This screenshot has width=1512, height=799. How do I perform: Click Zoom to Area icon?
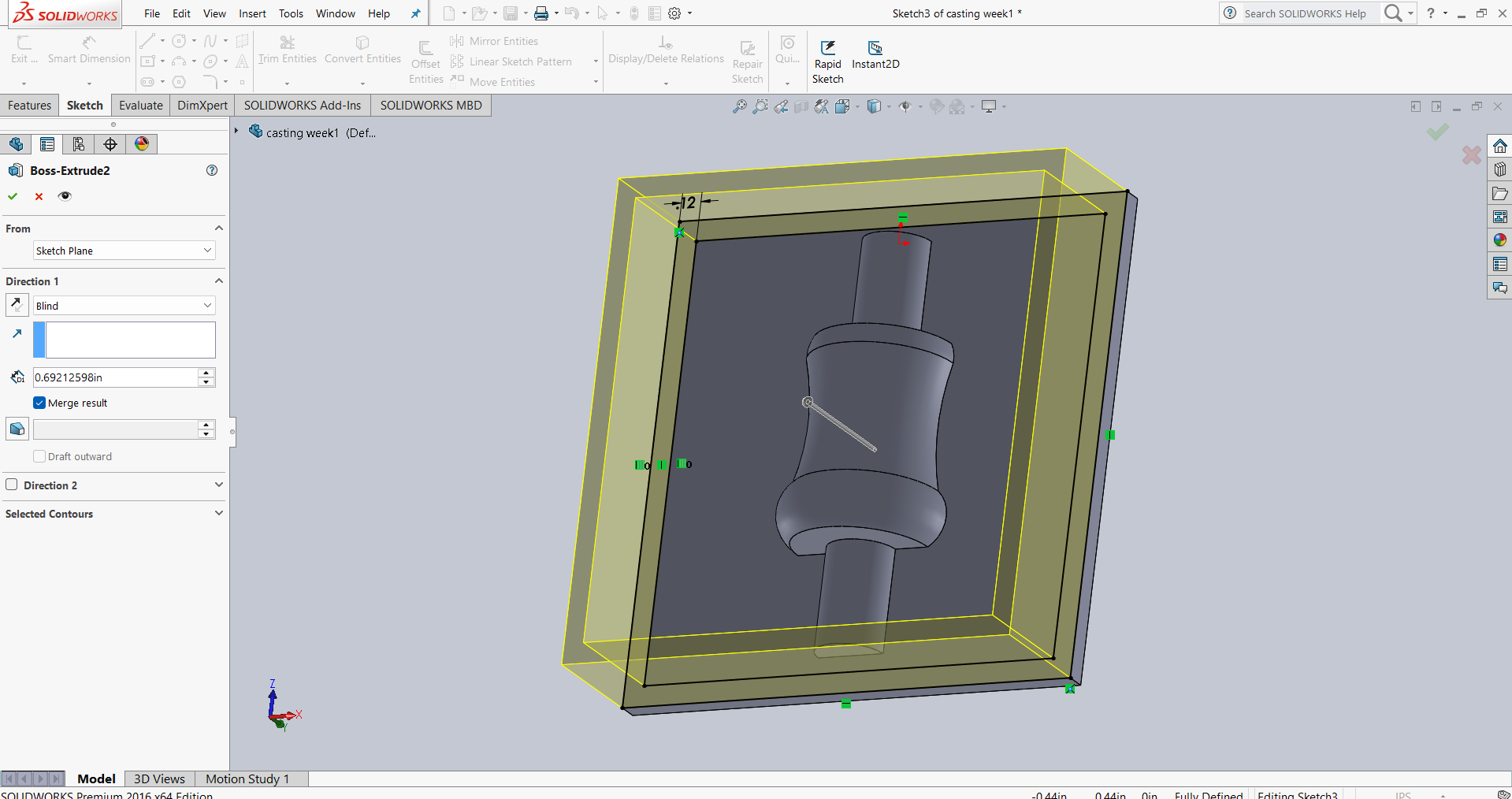click(760, 106)
